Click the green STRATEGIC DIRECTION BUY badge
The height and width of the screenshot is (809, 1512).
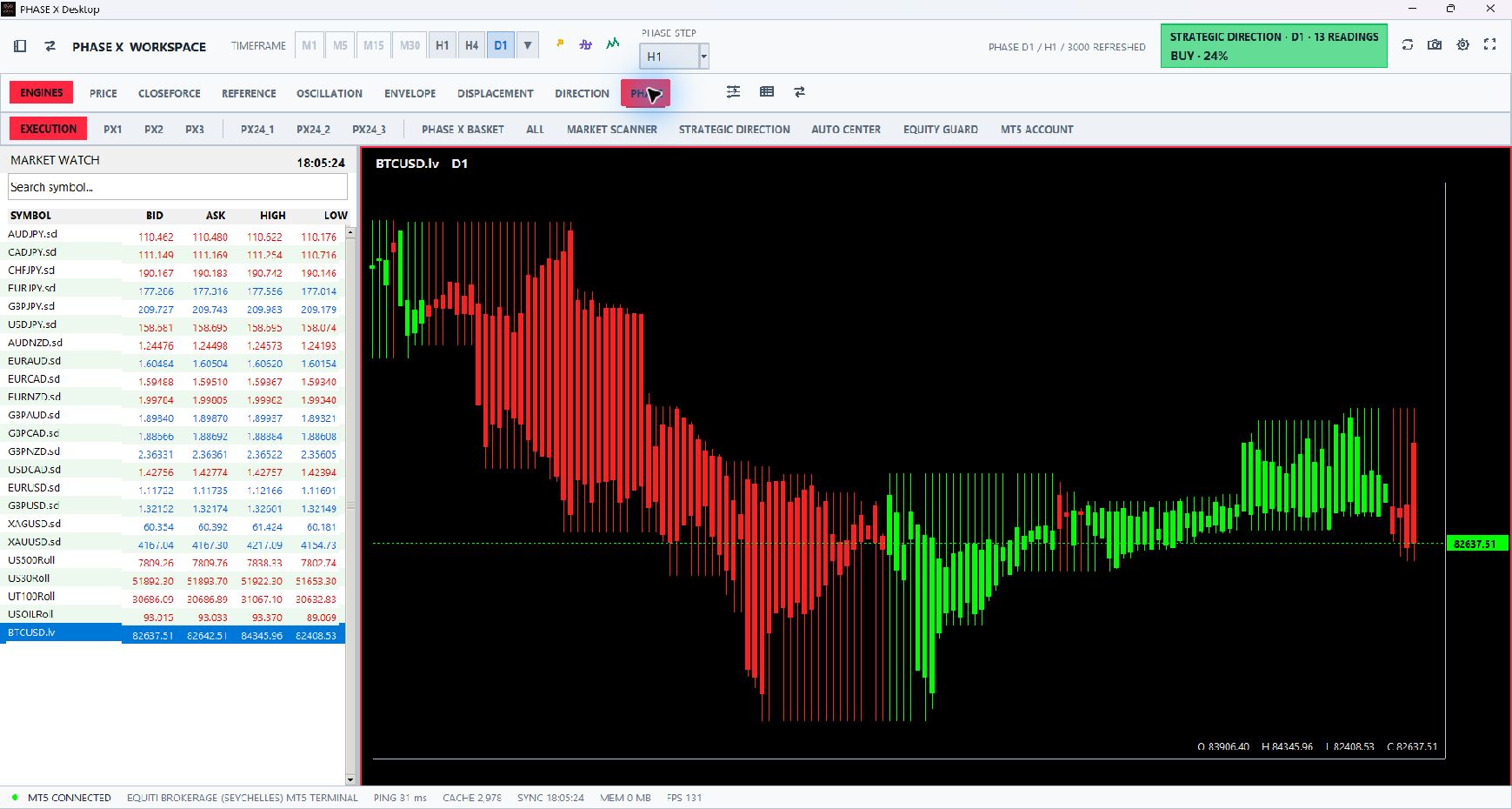[1274, 46]
